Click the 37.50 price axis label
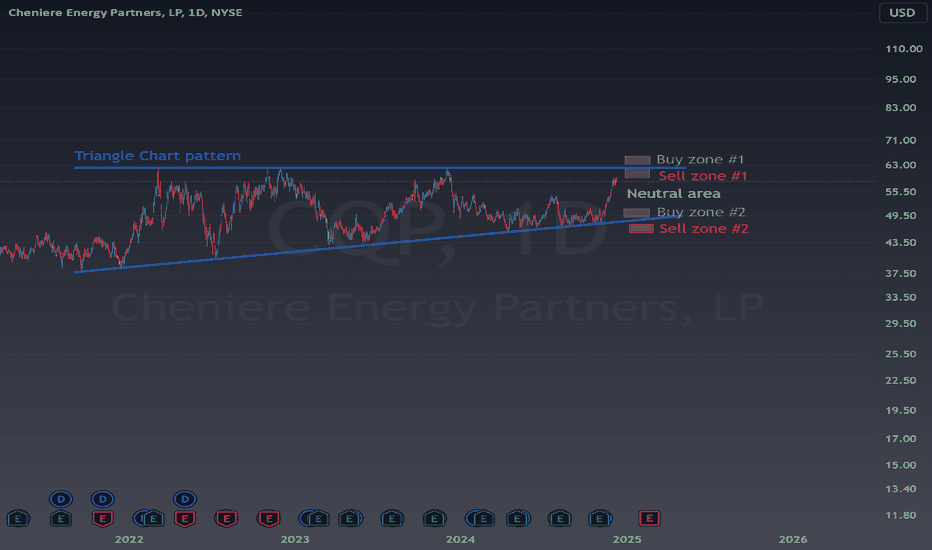This screenshot has height=550, width=932. coord(900,274)
